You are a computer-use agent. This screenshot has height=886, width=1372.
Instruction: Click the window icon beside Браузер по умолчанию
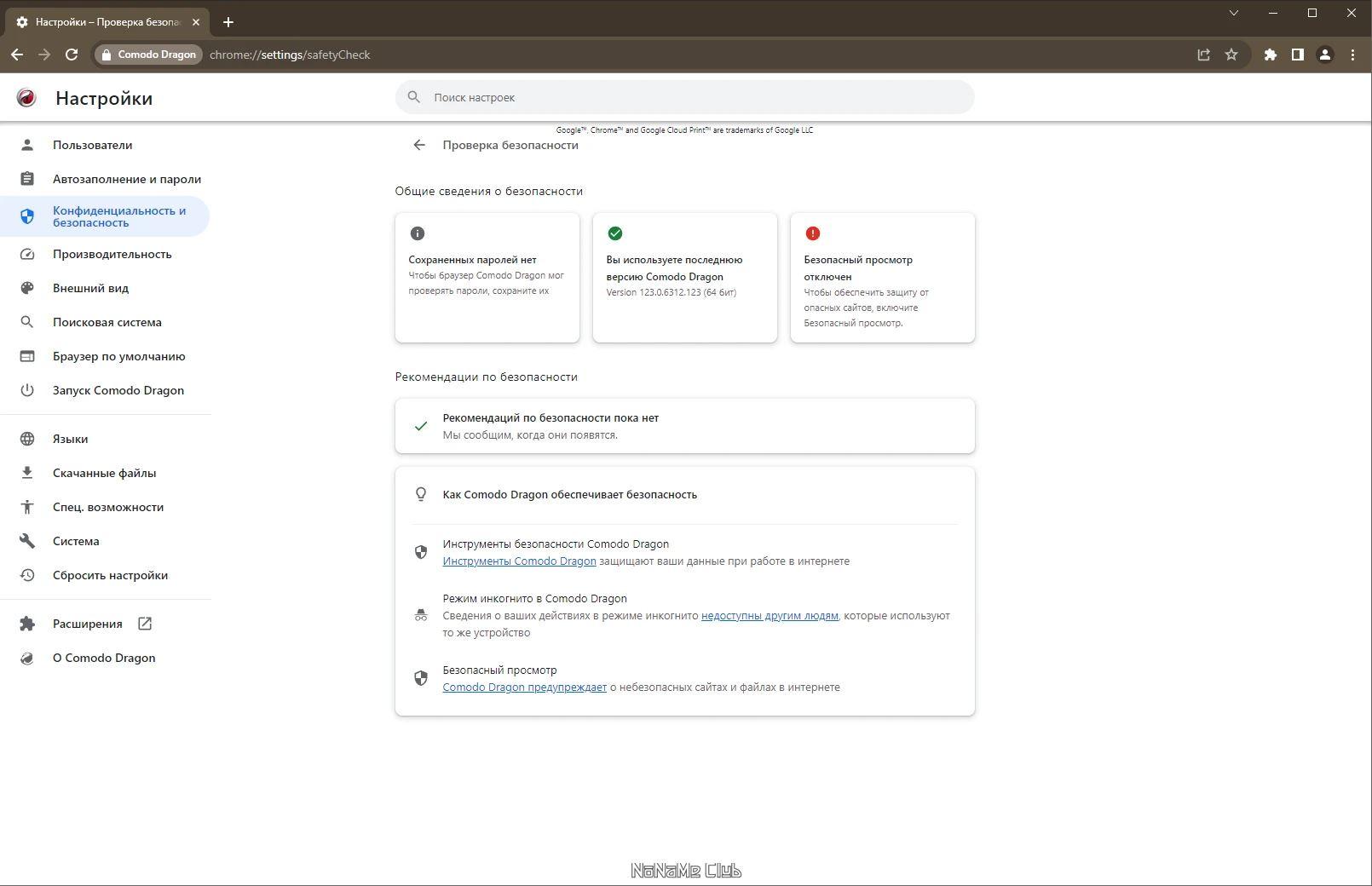[x=27, y=356]
